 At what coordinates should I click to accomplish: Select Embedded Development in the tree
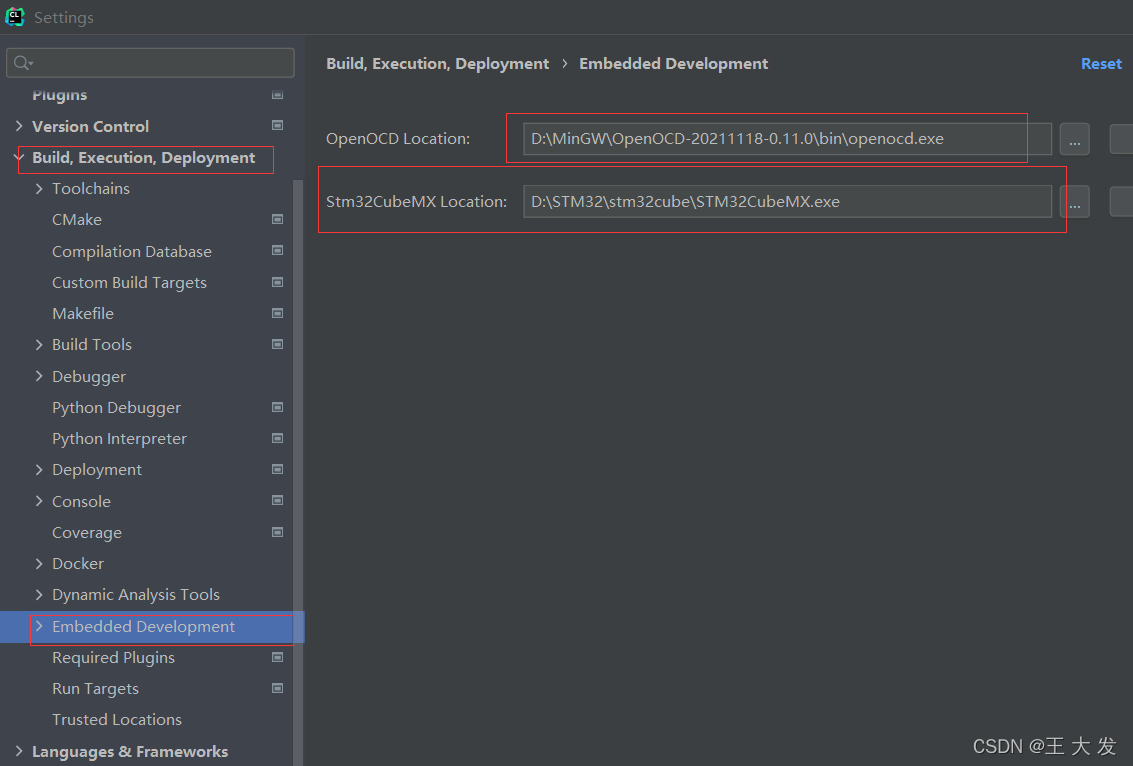coord(143,627)
